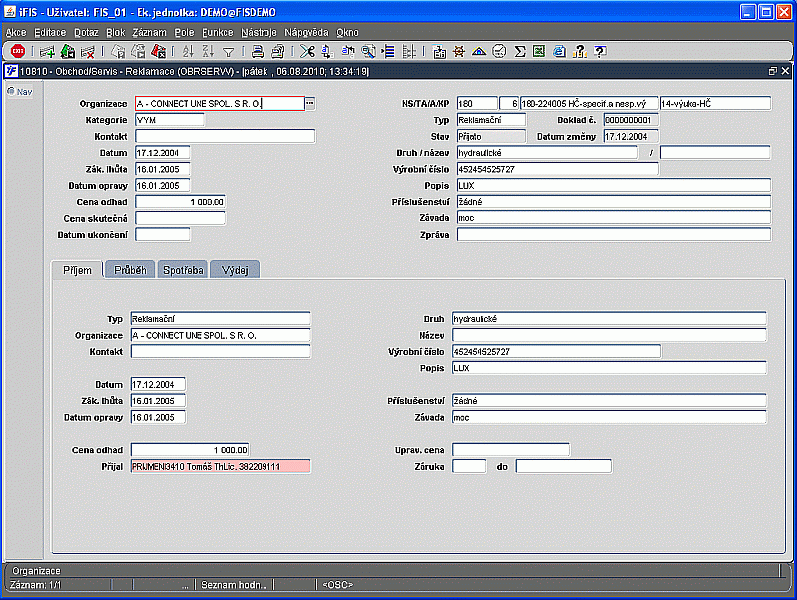Click the insert new record icon
Image resolution: width=797 pixels, height=600 pixels.
click(x=47, y=51)
